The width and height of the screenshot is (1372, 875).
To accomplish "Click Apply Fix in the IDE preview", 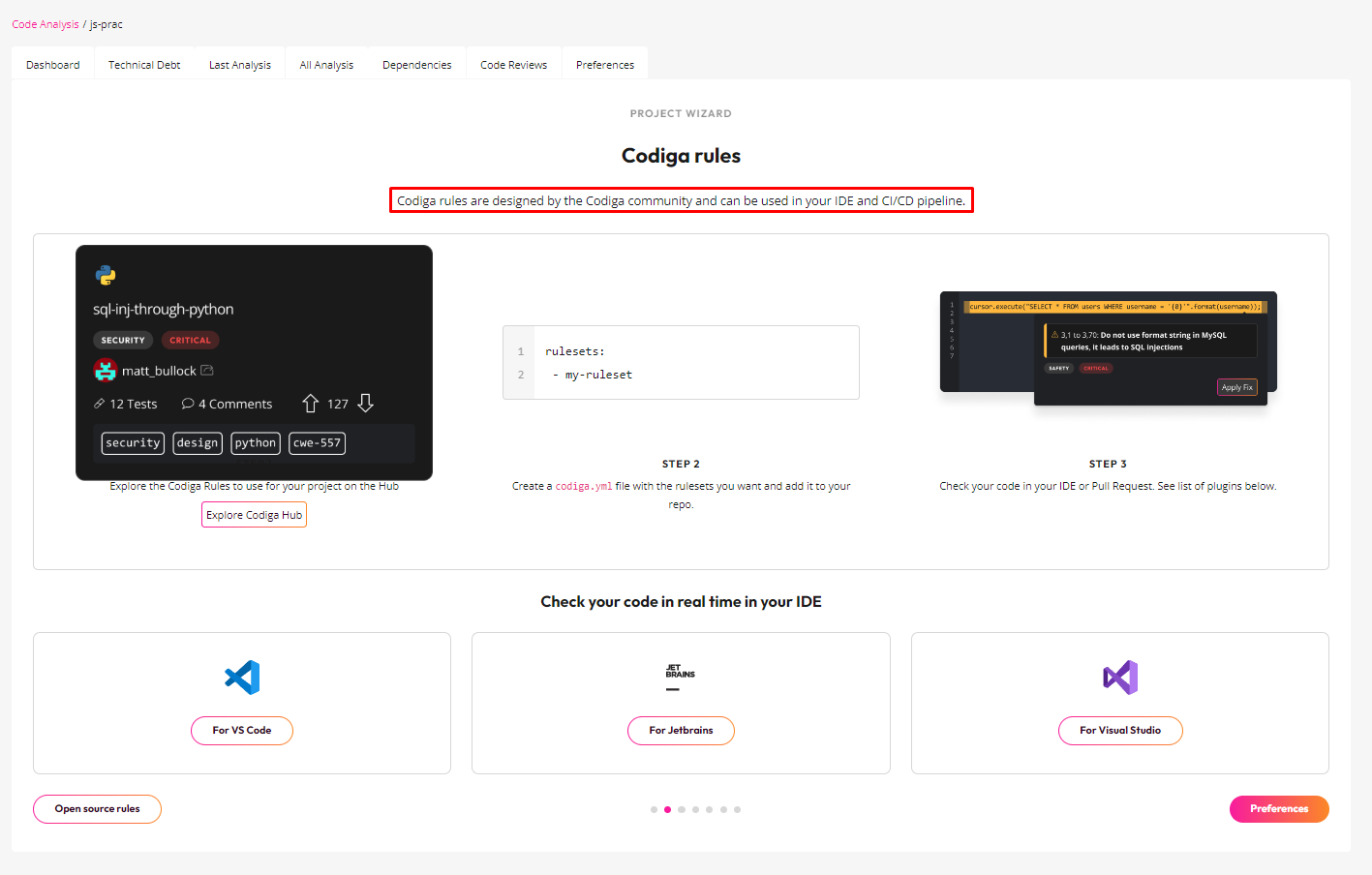I will 1237,387.
